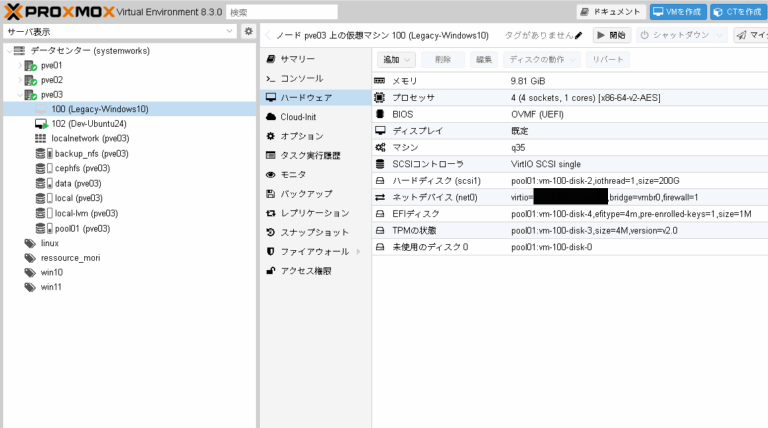
Task: Click the display monitor icon in hardware list
Action: (x=380, y=131)
